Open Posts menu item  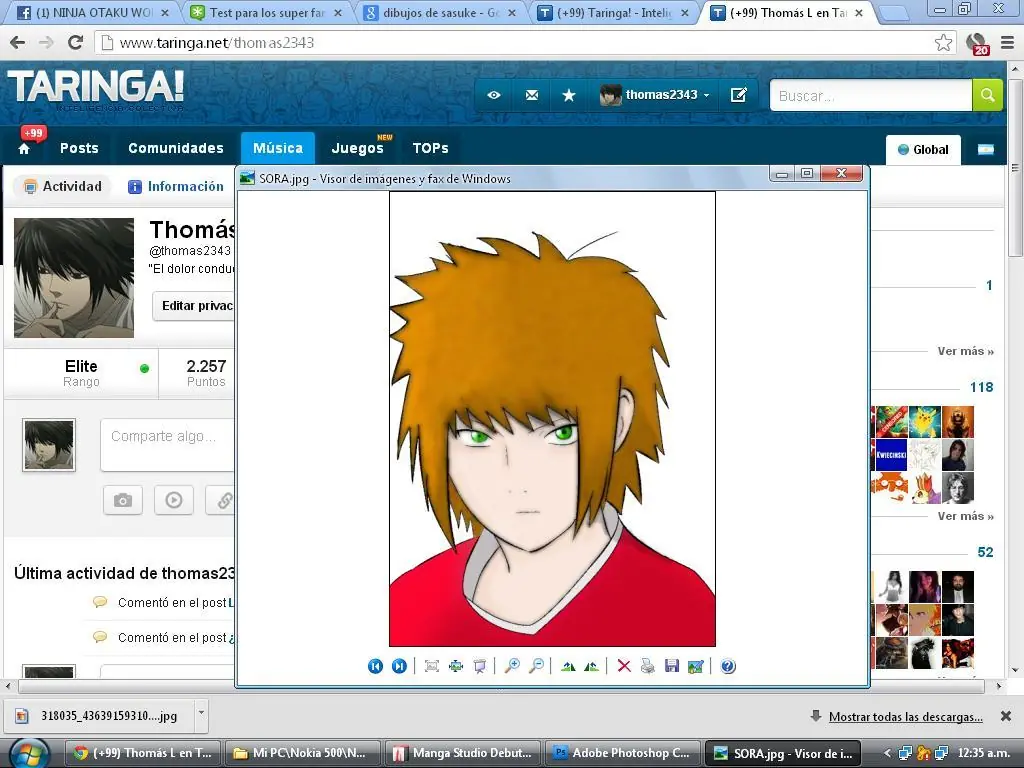[79, 148]
